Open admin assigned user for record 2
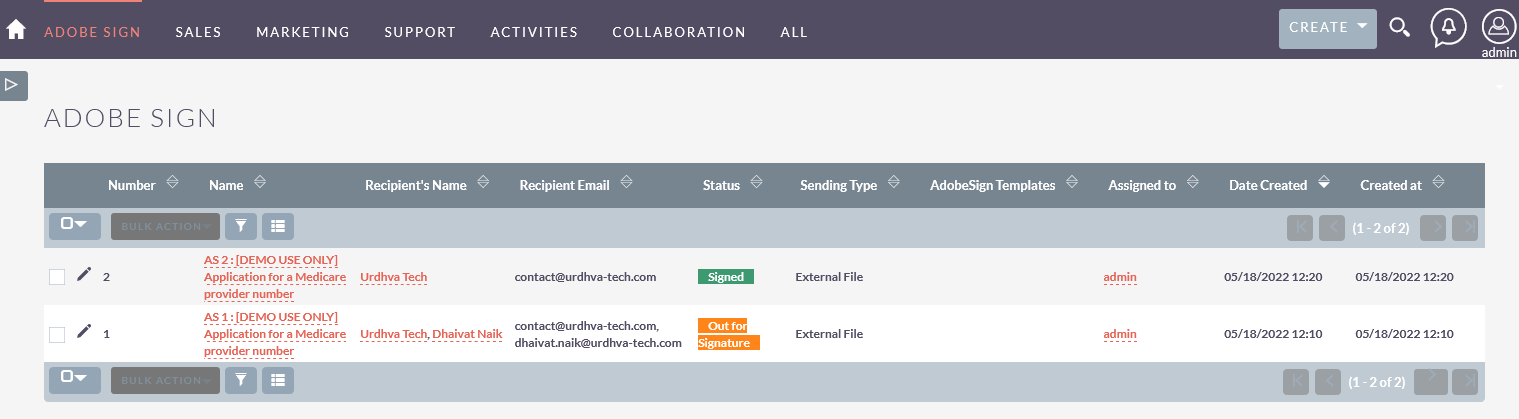 pyautogui.click(x=1120, y=277)
